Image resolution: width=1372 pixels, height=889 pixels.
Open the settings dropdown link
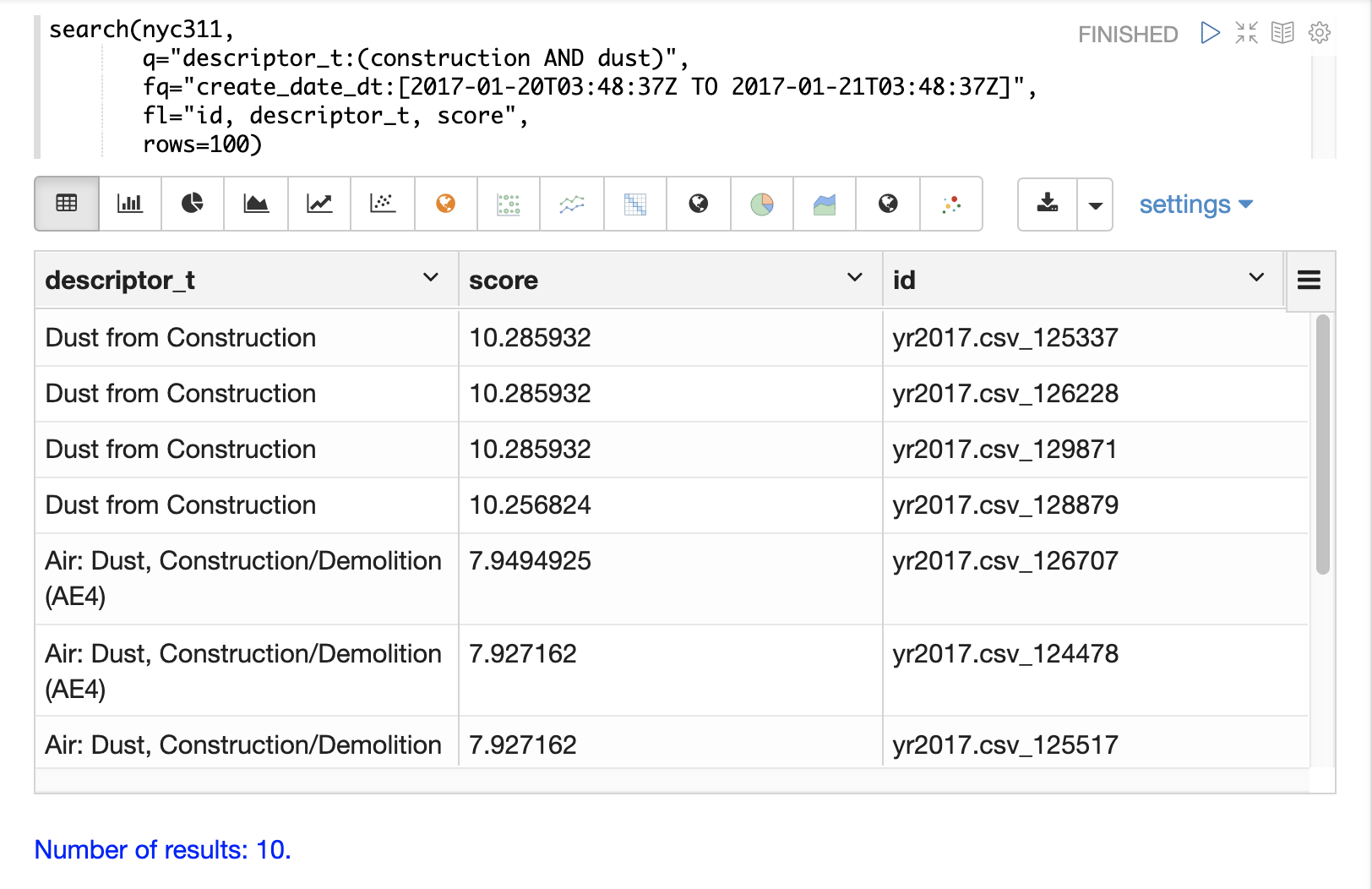[1195, 205]
